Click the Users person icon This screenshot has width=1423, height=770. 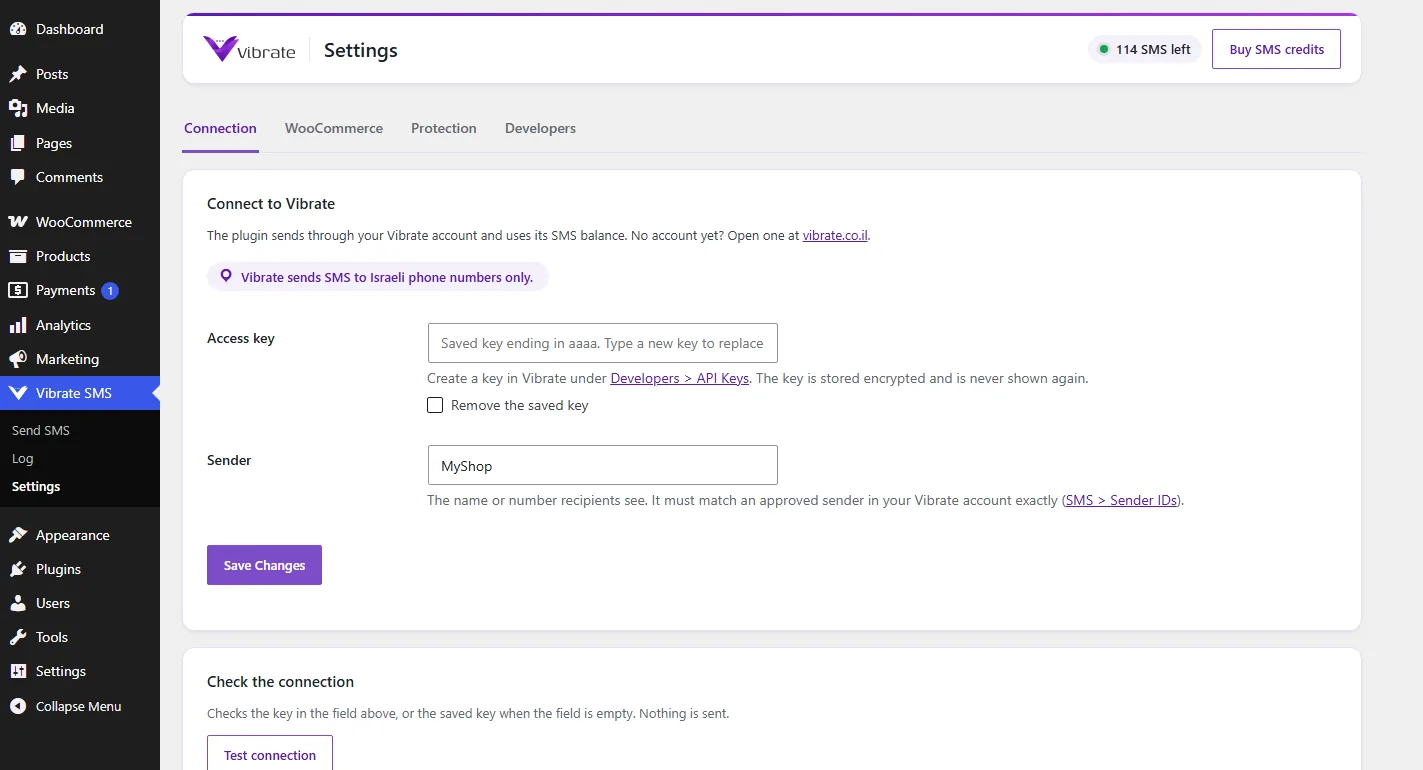click(x=18, y=603)
